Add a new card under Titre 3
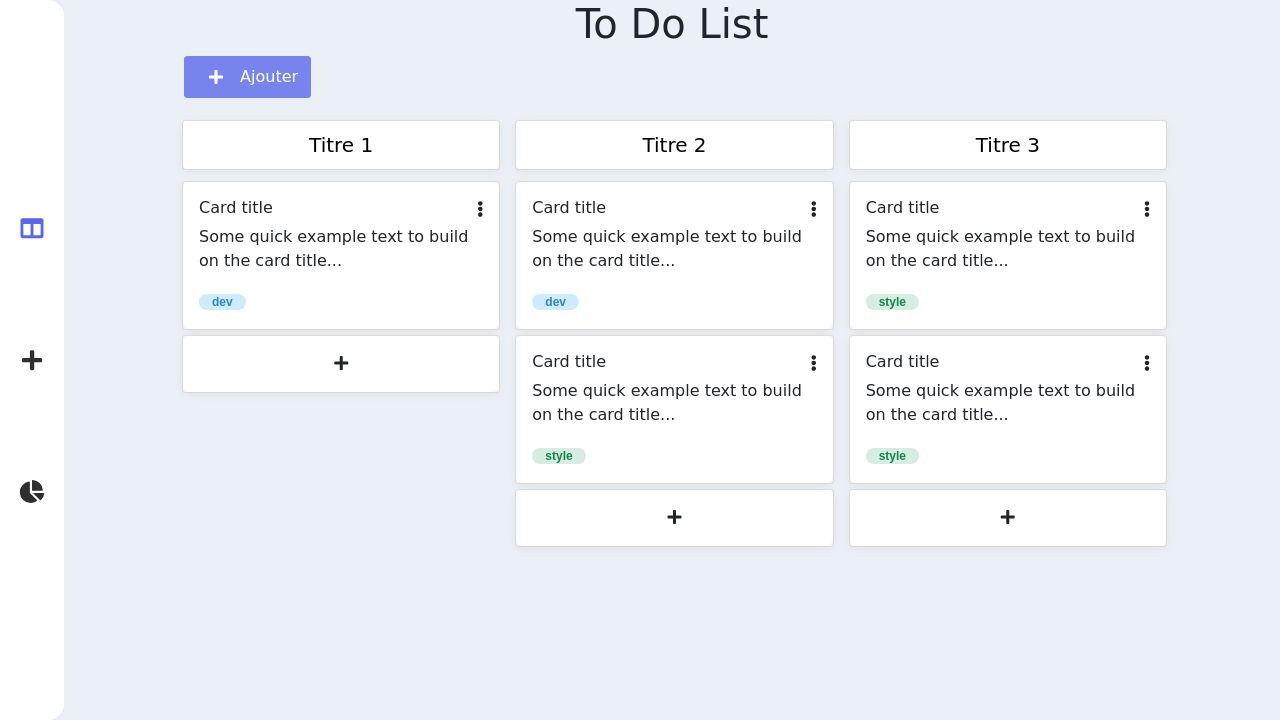Viewport: 1280px width, 720px height. pos(1007,517)
